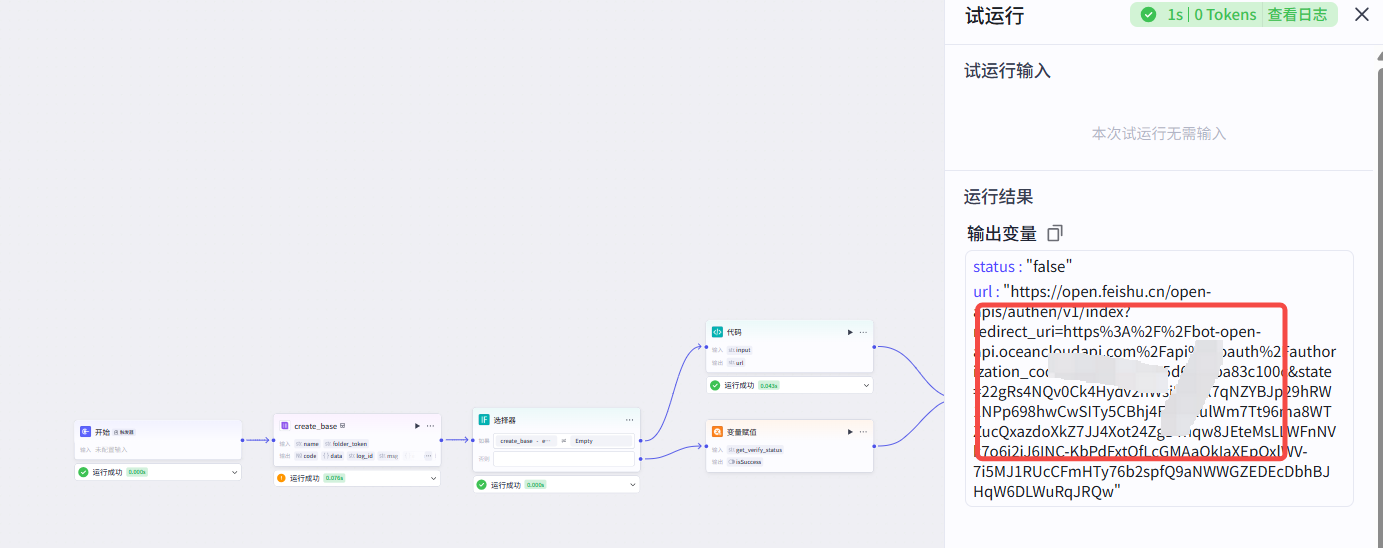Screen dimensions: 1383x548
Task: Click the name input tag in create_base
Action: coord(306,443)
